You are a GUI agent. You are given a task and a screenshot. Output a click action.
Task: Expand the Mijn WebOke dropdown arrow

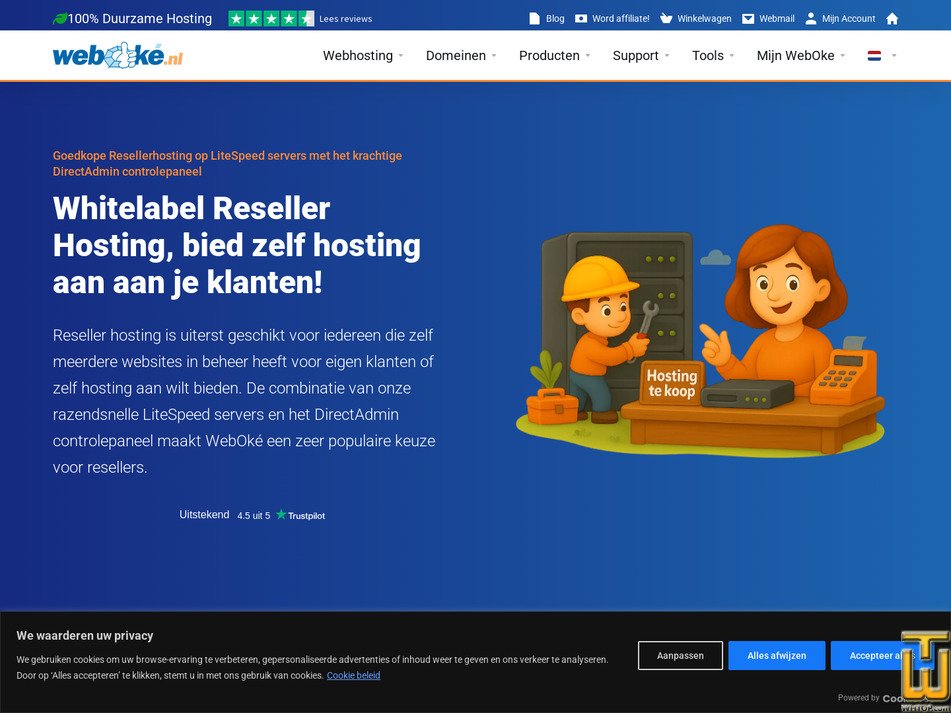pyautogui.click(x=842, y=56)
